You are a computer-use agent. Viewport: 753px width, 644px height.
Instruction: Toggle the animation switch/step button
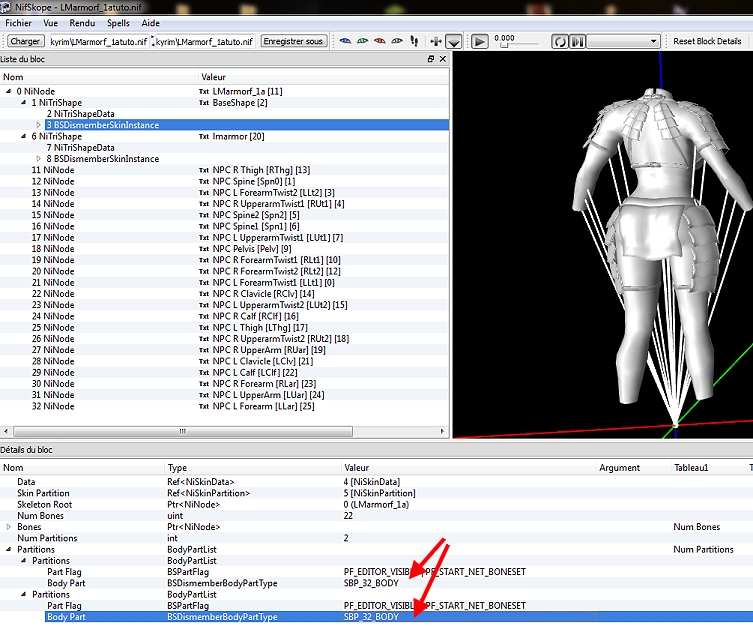577,42
